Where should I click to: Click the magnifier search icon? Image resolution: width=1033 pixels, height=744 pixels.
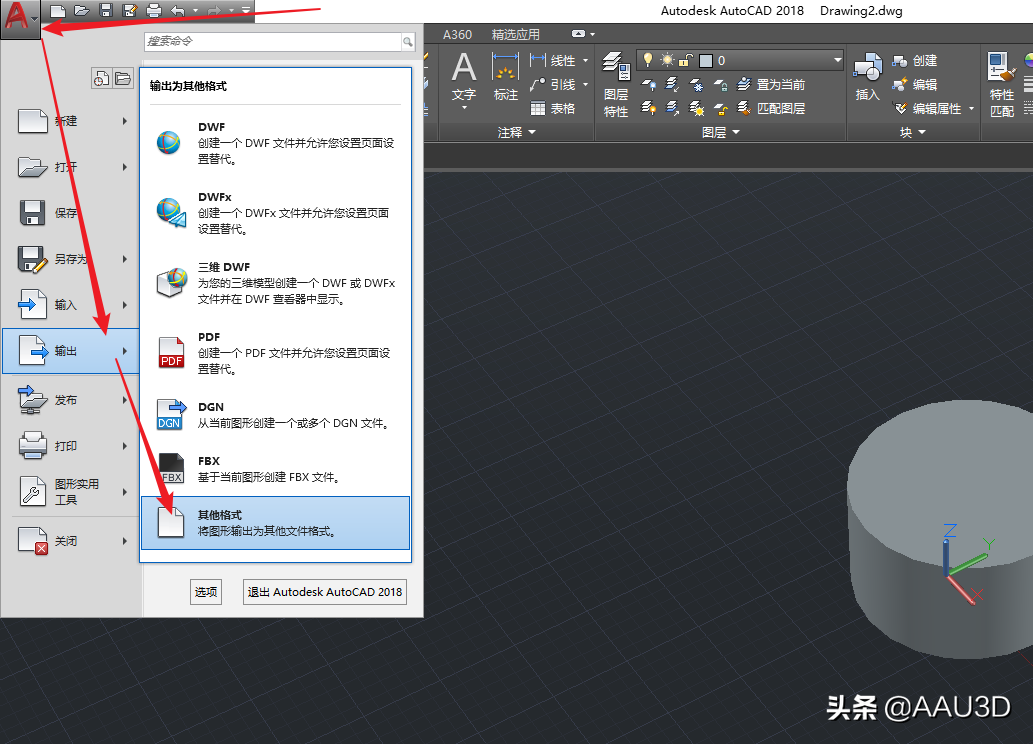pyautogui.click(x=408, y=42)
